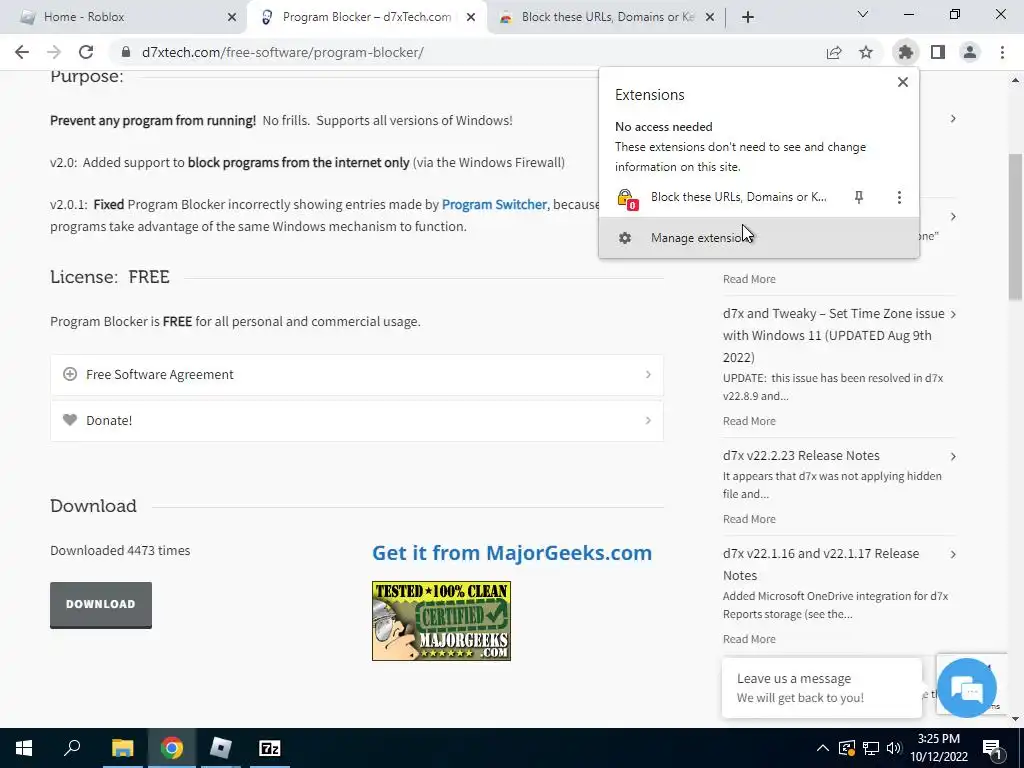Close the Extensions popup

[x=903, y=82]
